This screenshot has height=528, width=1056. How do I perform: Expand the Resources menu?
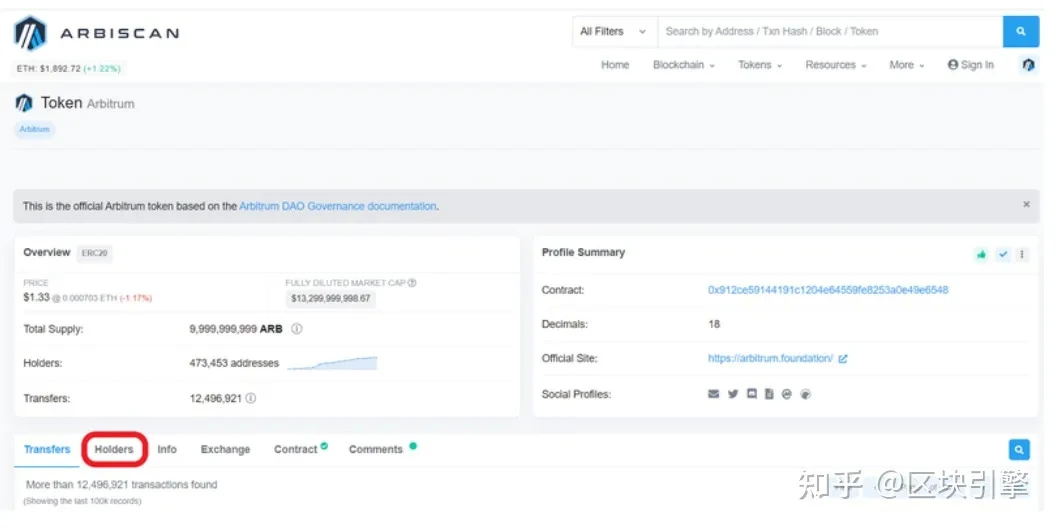(836, 65)
